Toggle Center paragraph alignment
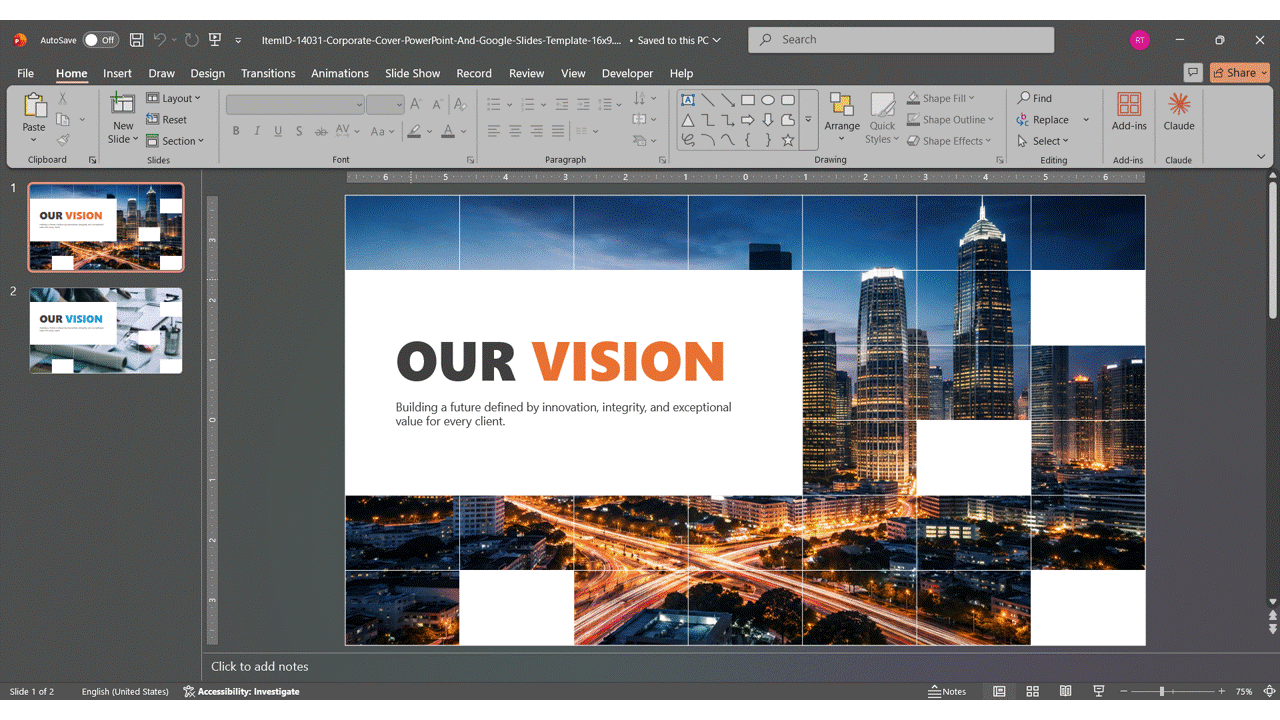 pyautogui.click(x=515, y=131)
